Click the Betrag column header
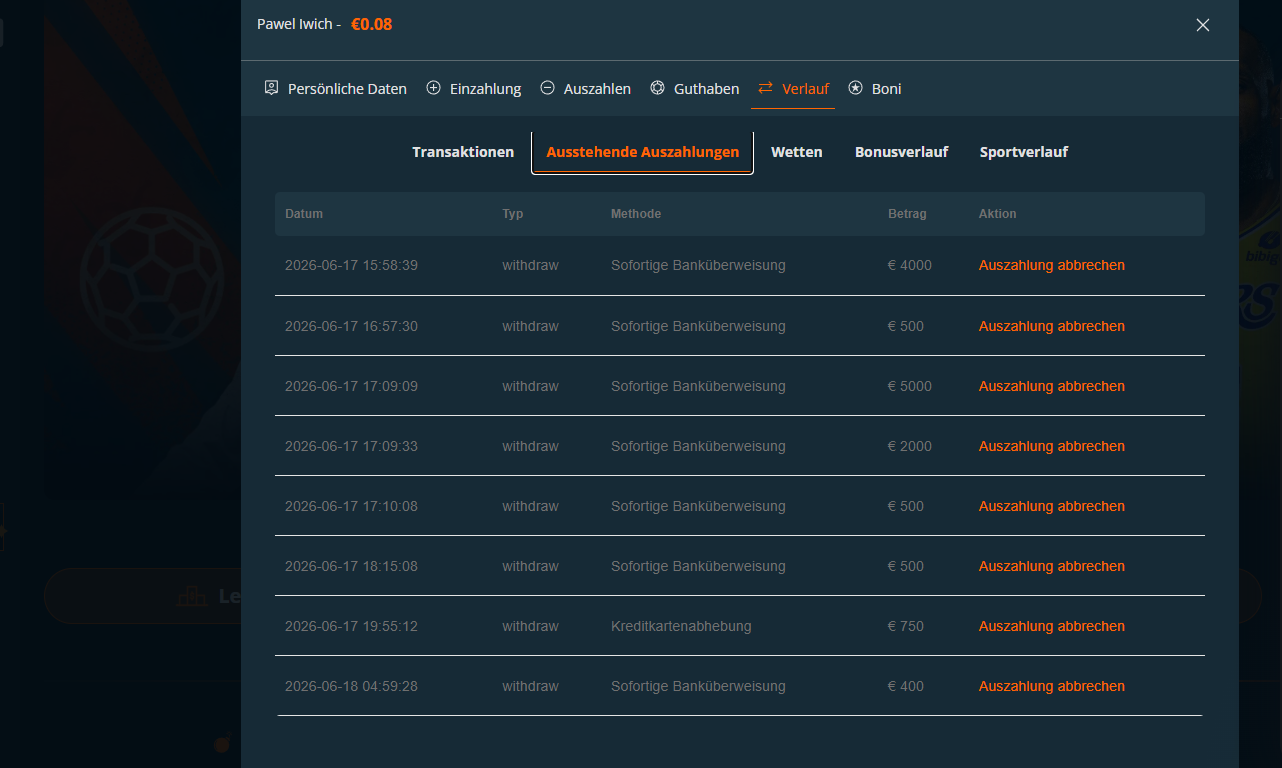1282x768 pixels. pos(907,214)
